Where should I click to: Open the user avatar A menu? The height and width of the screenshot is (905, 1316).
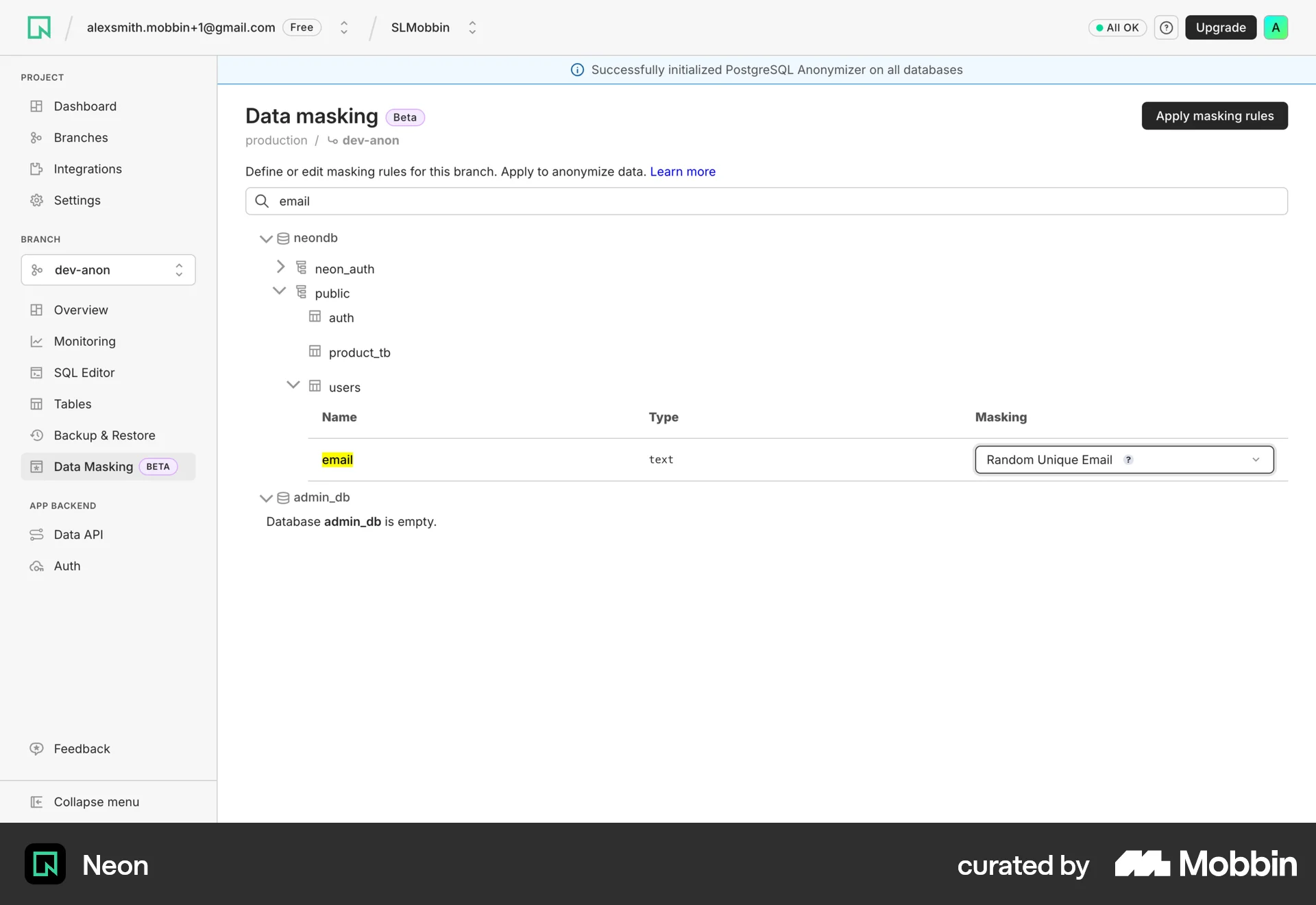(1276, 27)
